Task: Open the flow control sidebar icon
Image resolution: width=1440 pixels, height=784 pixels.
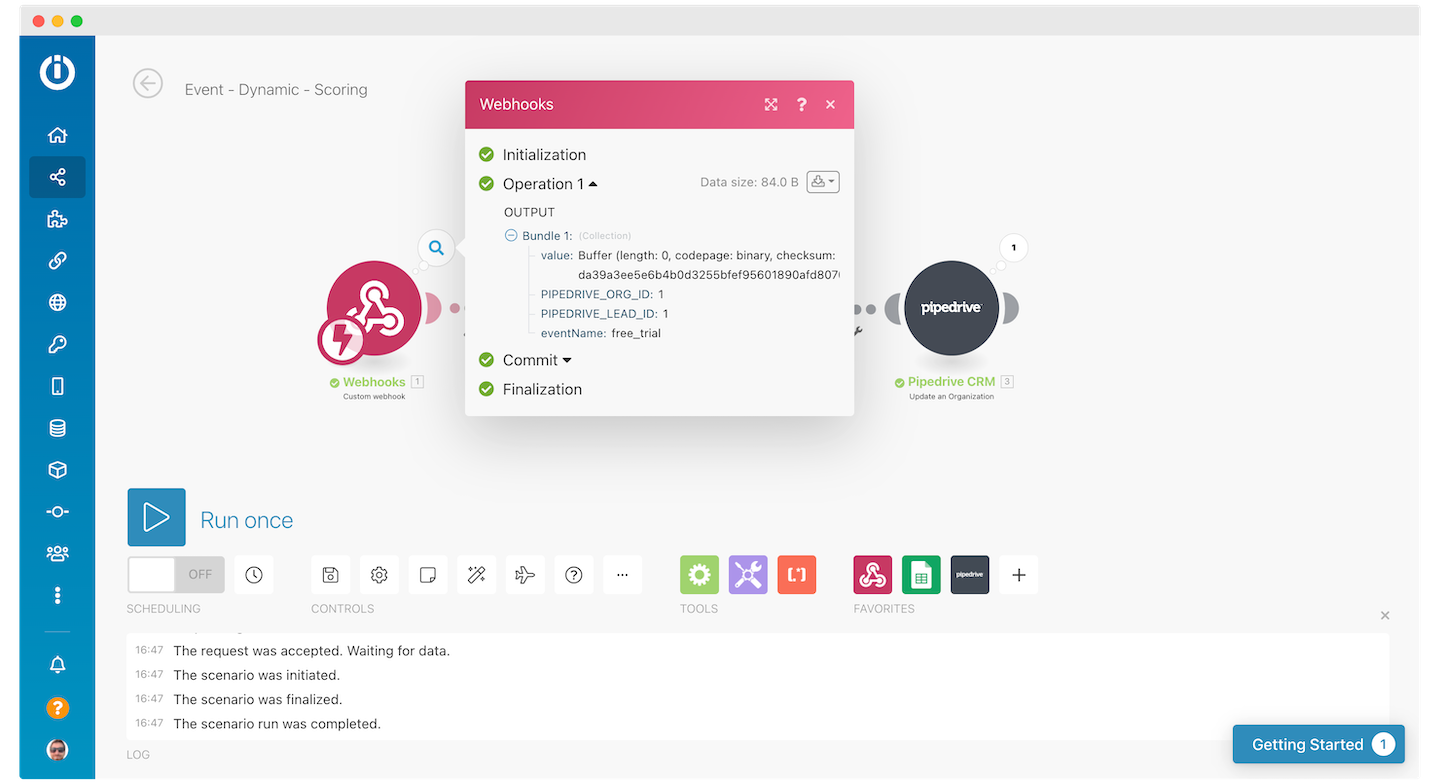Action: pyautogui.click(x=57, y=511)
